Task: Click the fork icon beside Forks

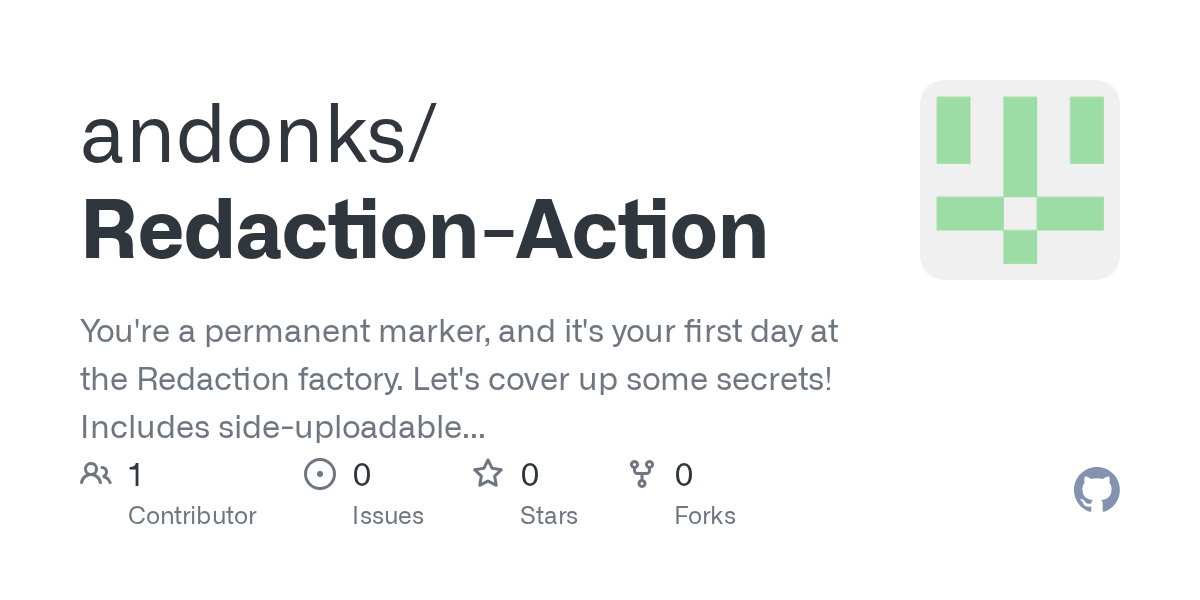Action: coord(642,474)
